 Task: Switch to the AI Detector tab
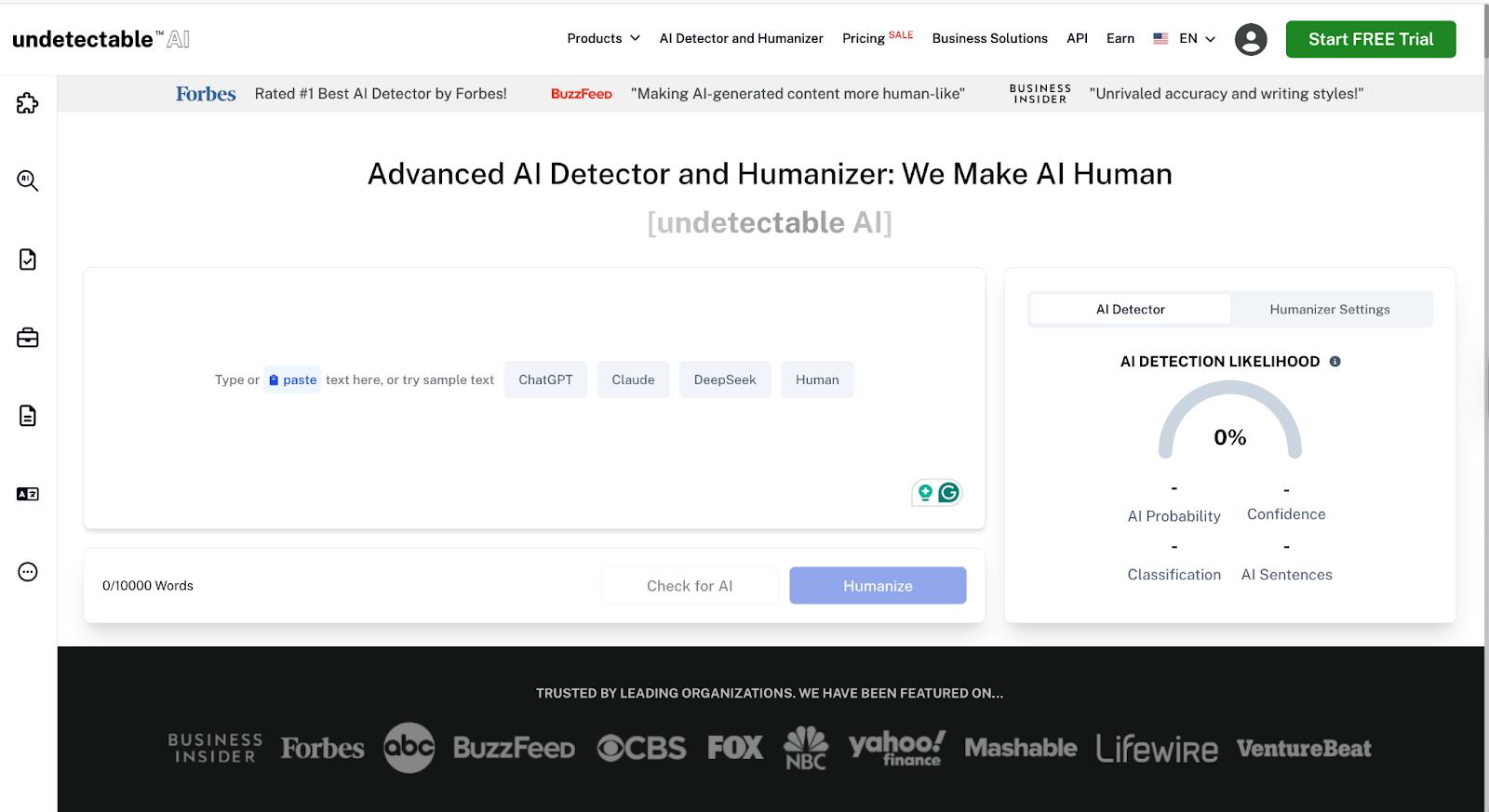[1130, 309]
